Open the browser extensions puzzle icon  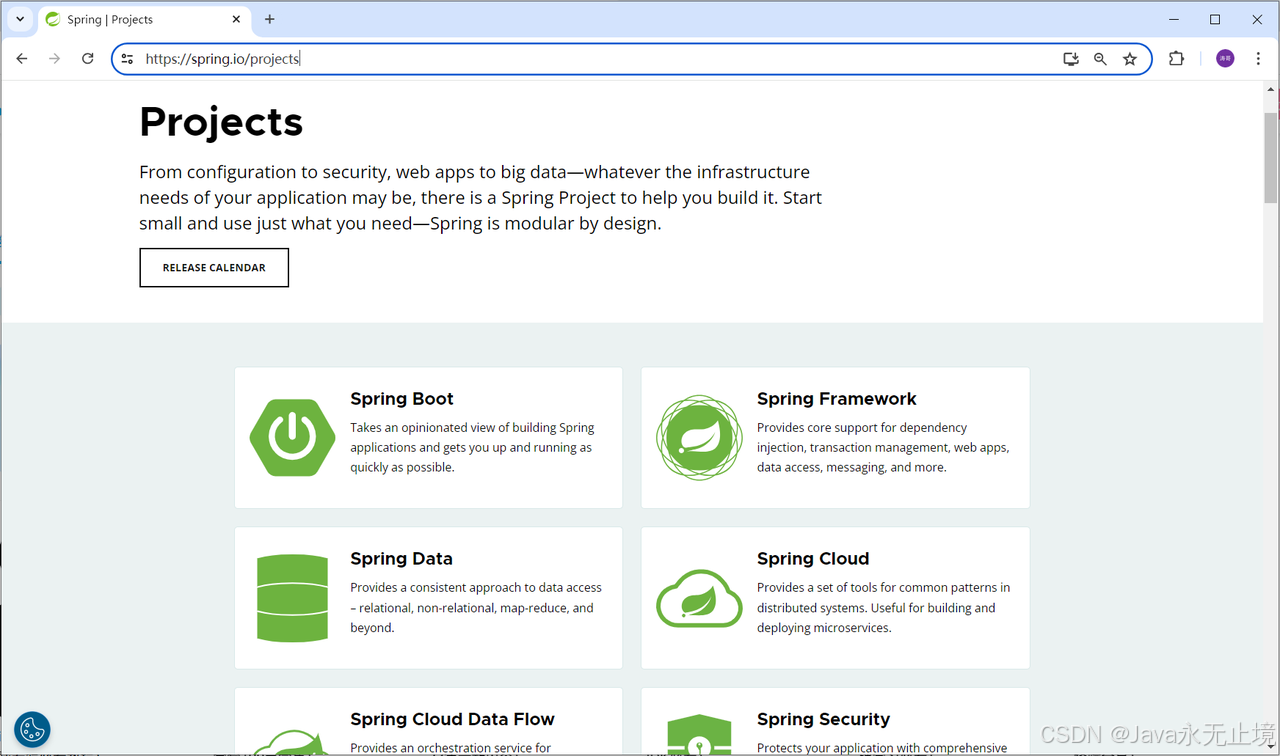click(1176, 59)
